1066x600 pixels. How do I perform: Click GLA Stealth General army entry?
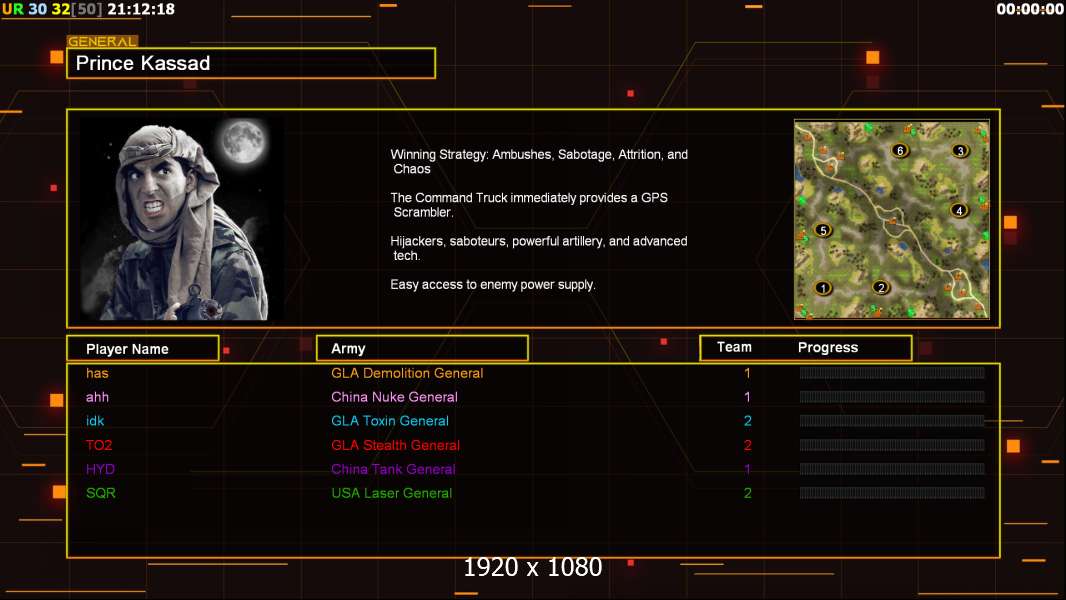click(396, 445)
